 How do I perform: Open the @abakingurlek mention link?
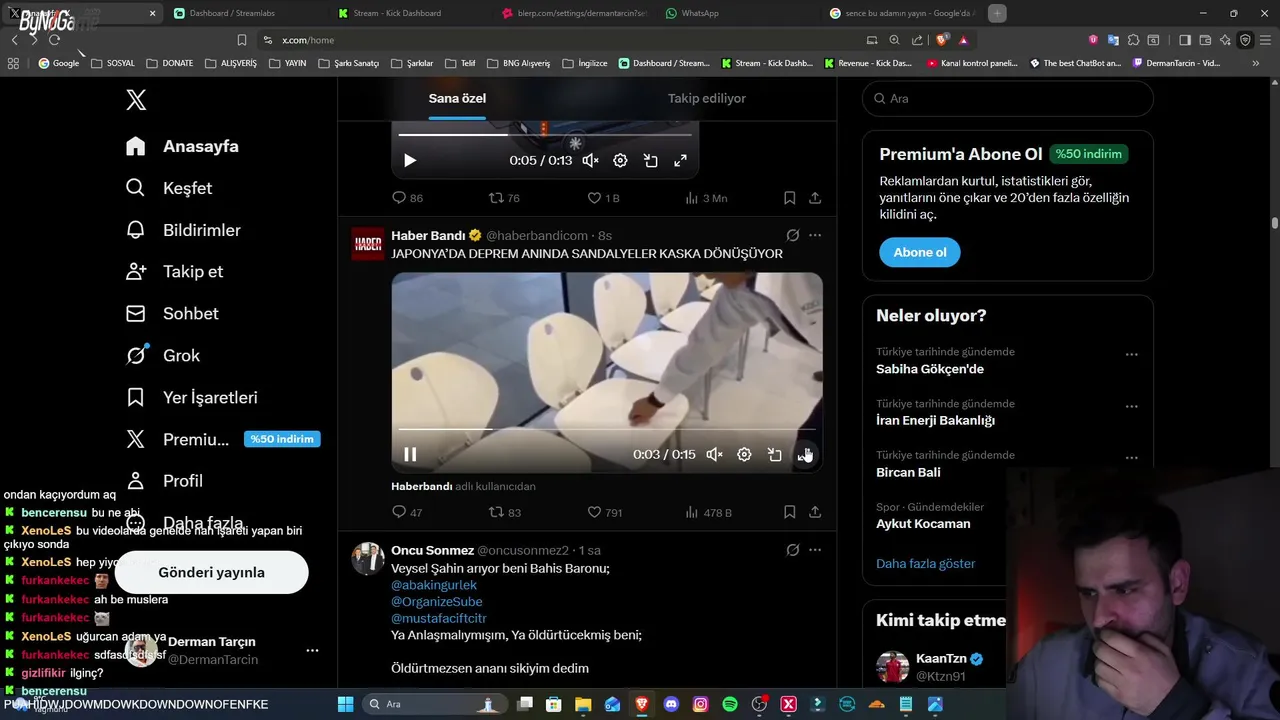(x=434, y=585)
